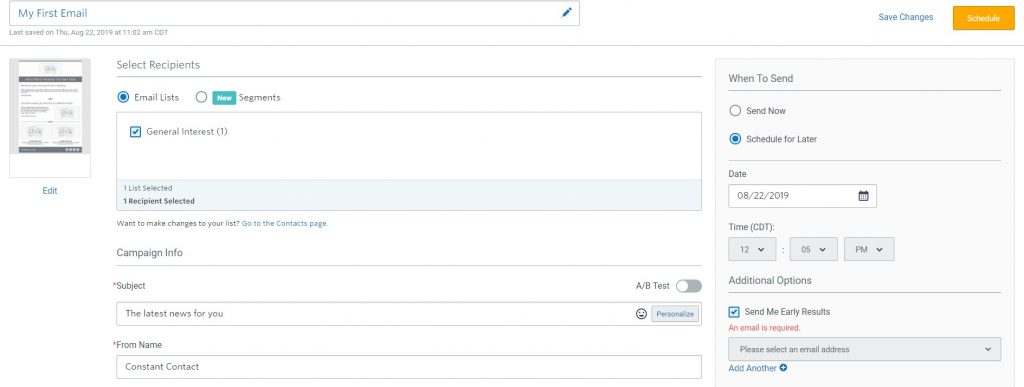The image size is (1024, 387).
Task: Open the calendar icon in the Date field
Action: [x=863, y=196]
